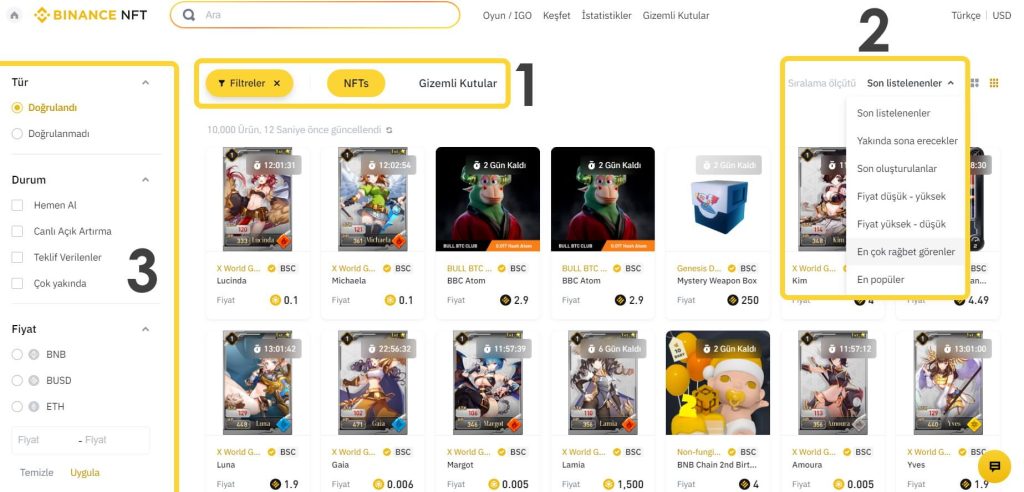Select the Doğrulanmadı radio option
Image resolution: width=1024 pixels, height=492 pixels.
[x=17, y=133]
